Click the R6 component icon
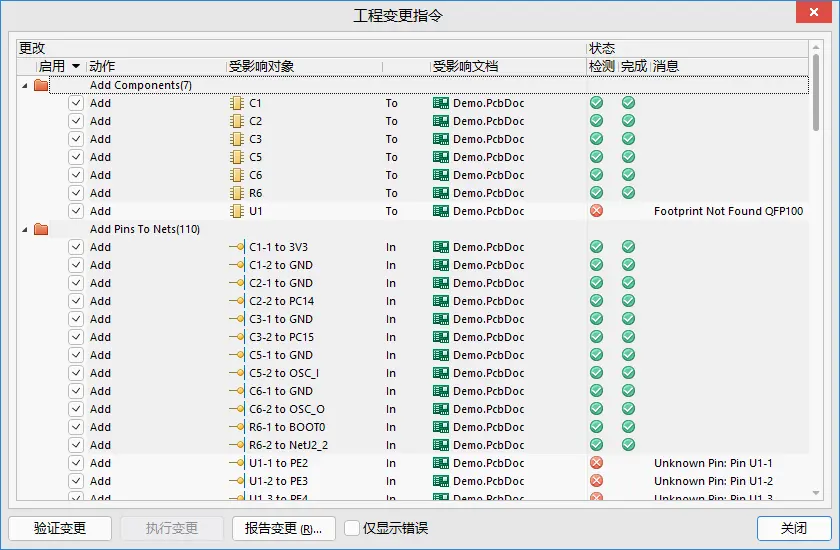This screenshot has width=840, height=550. [237, 193]
